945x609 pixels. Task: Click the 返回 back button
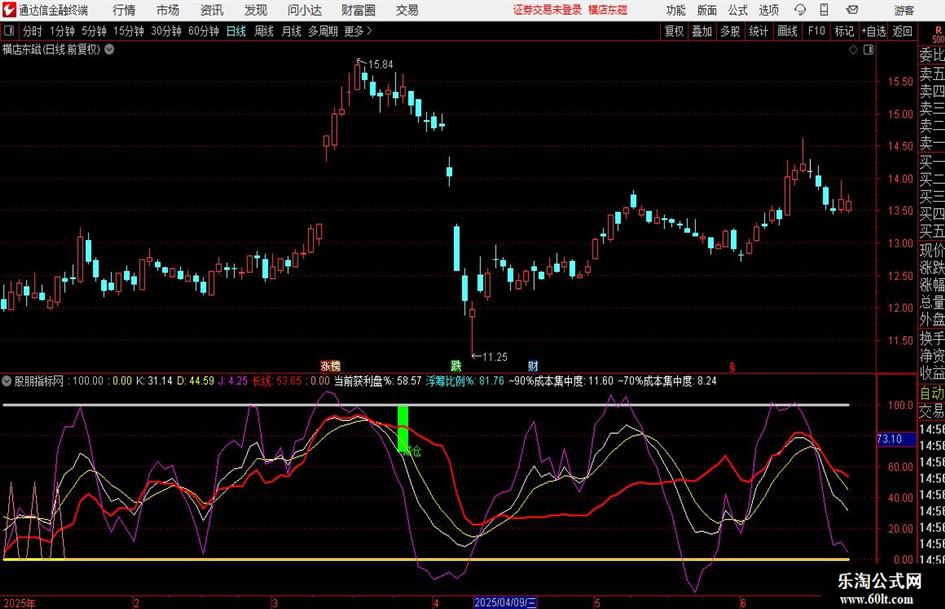pos(902,31)
